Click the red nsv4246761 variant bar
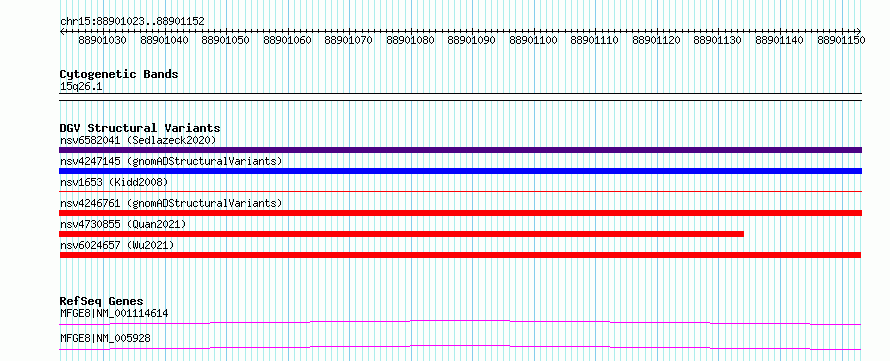The height and width of the screenshot is (361, 890). click(460, 213)
